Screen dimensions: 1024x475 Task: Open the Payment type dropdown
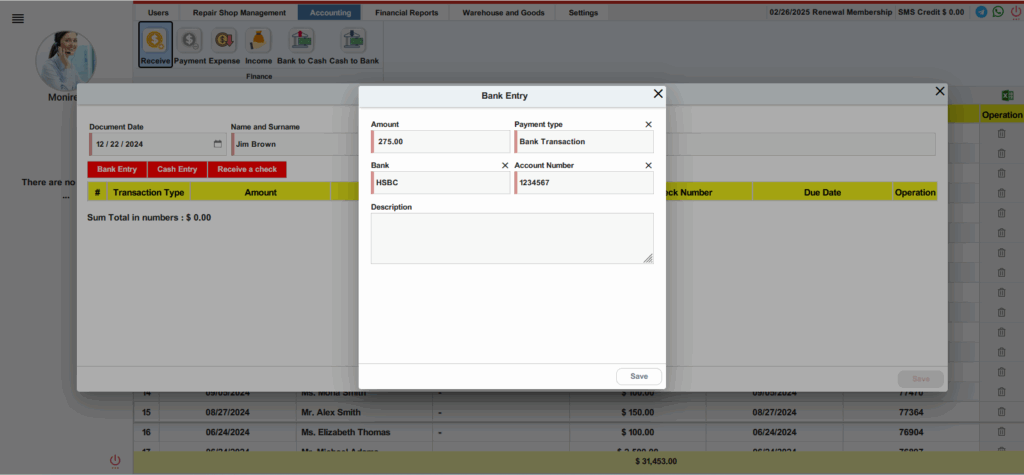click(584, 141)
